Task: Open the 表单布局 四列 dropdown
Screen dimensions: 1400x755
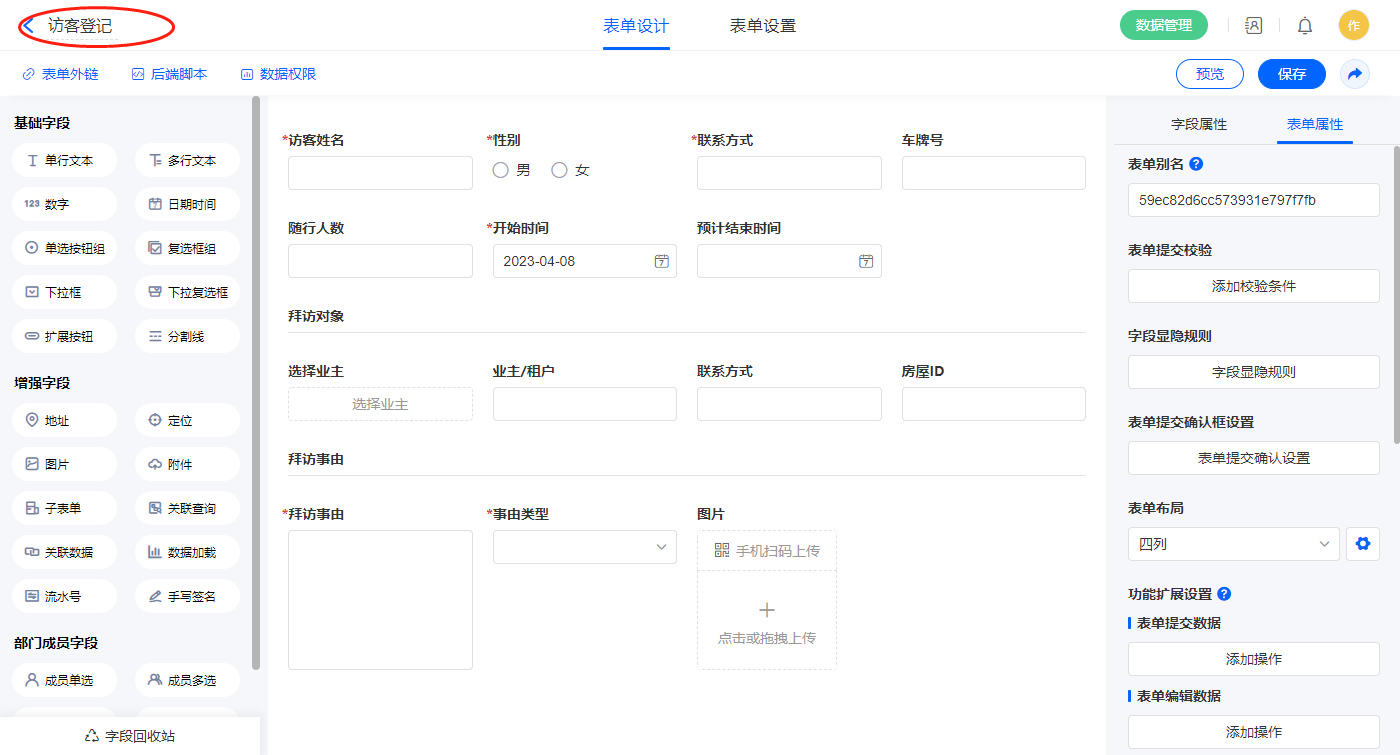Action: pos(1233,544)
